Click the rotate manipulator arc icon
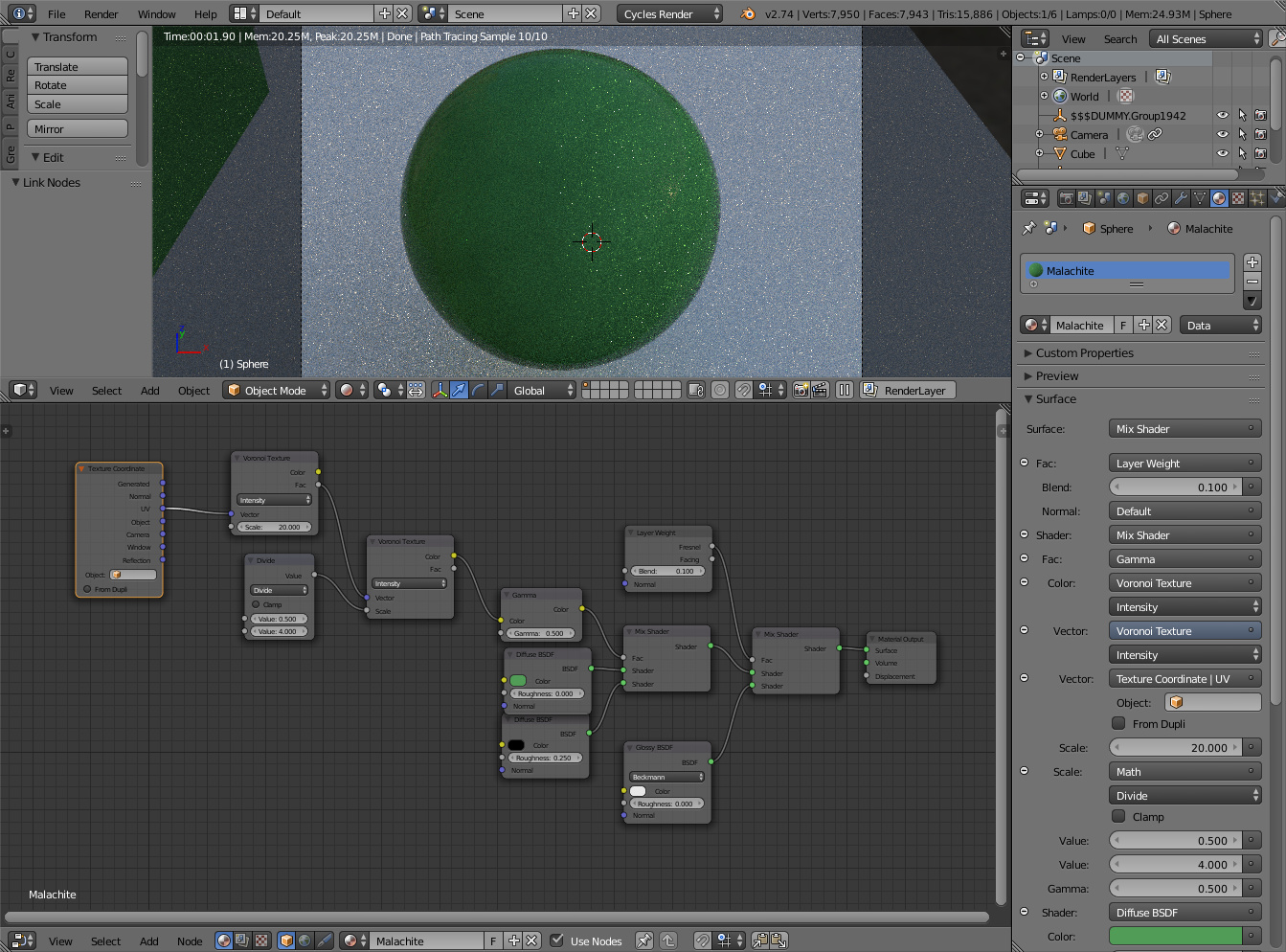 pos(479,390)
